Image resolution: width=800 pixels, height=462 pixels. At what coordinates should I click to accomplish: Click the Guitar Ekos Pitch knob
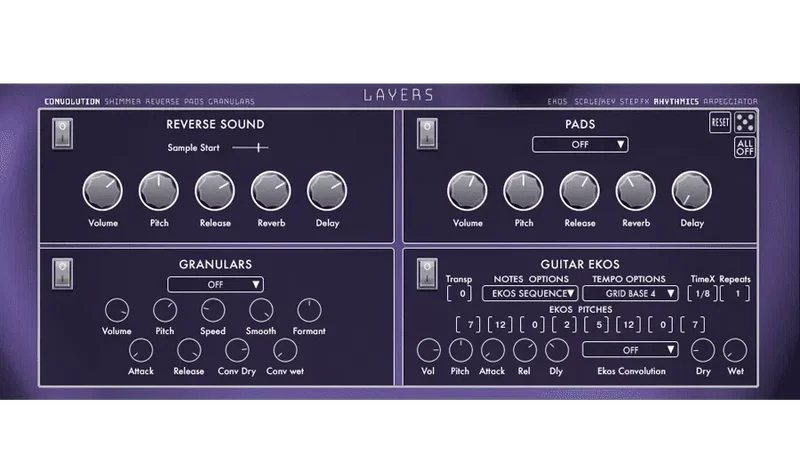pyautogui.click(x=460, y=351)
